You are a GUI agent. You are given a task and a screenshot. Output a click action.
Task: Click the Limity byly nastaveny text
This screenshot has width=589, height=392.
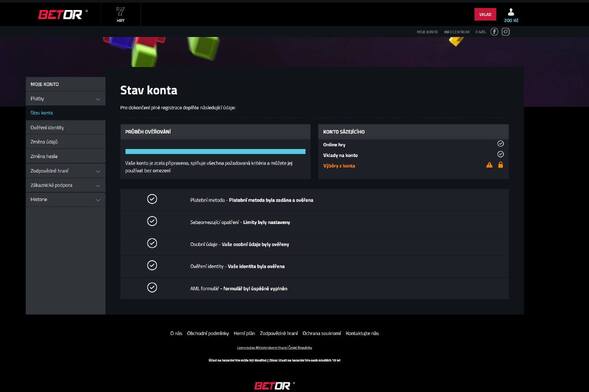tap(266, 222)
